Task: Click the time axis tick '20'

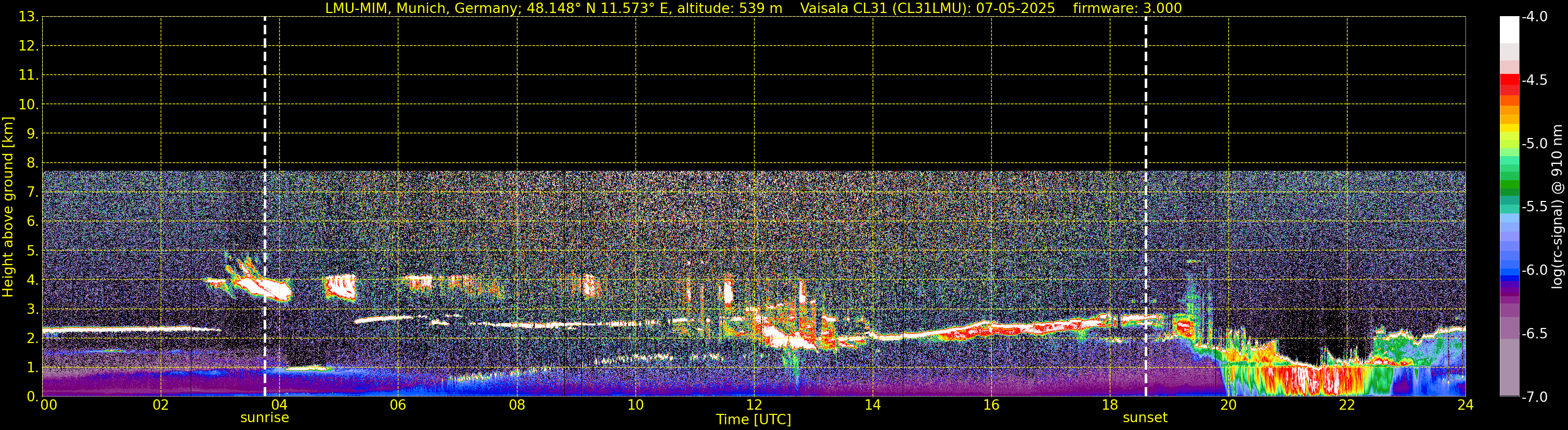Action: click(1228, 405)
